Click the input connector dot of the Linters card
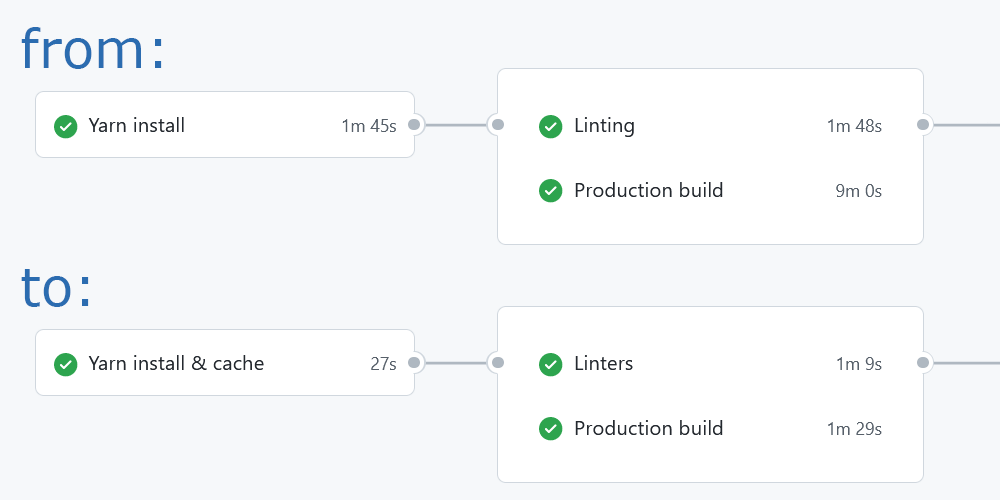Image resolution: width=1000 pixels, height=500 pixels. point(498,362)
